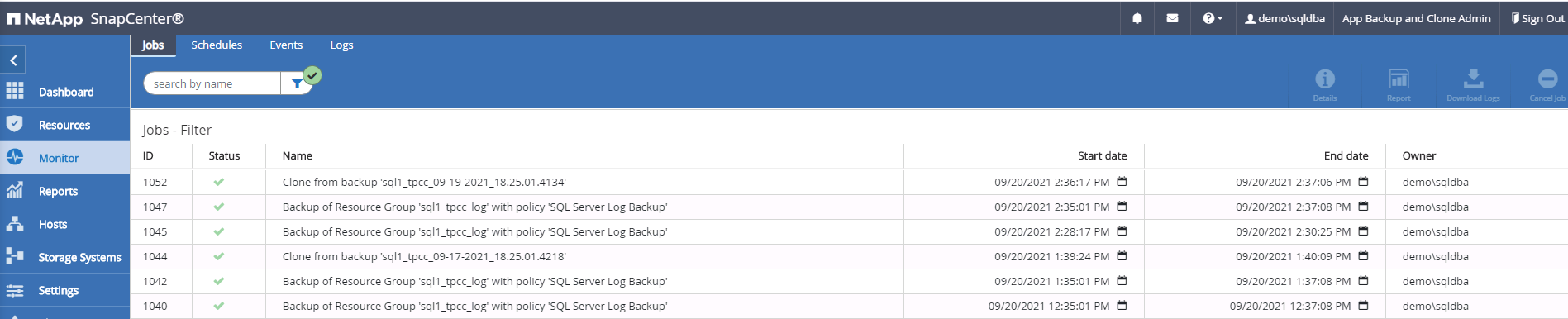
Task: Click start date calendar icon for 2:28:17 PM
Action: [x=1122, y=231]
